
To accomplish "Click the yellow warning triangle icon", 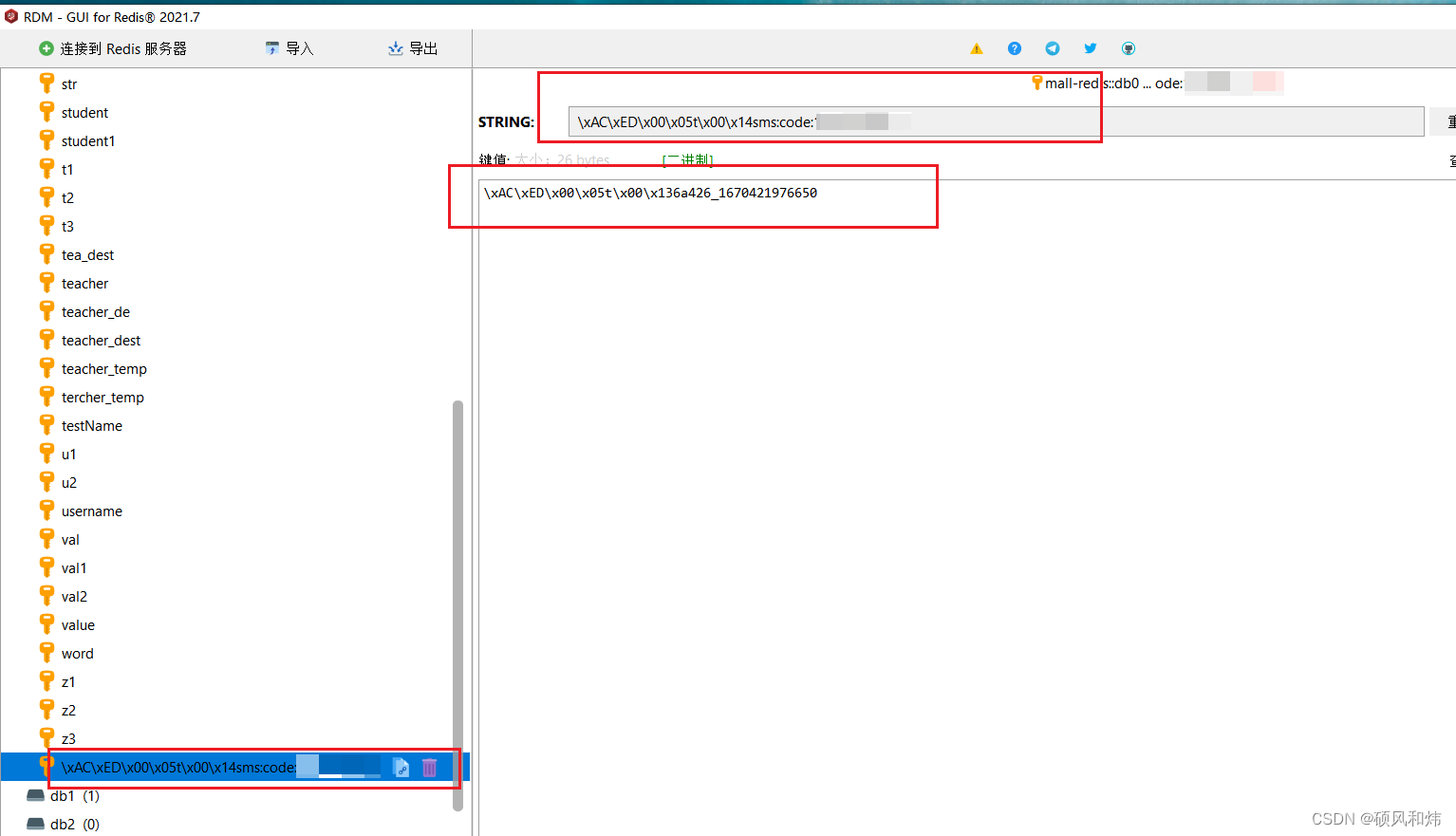I will [977, 48].
